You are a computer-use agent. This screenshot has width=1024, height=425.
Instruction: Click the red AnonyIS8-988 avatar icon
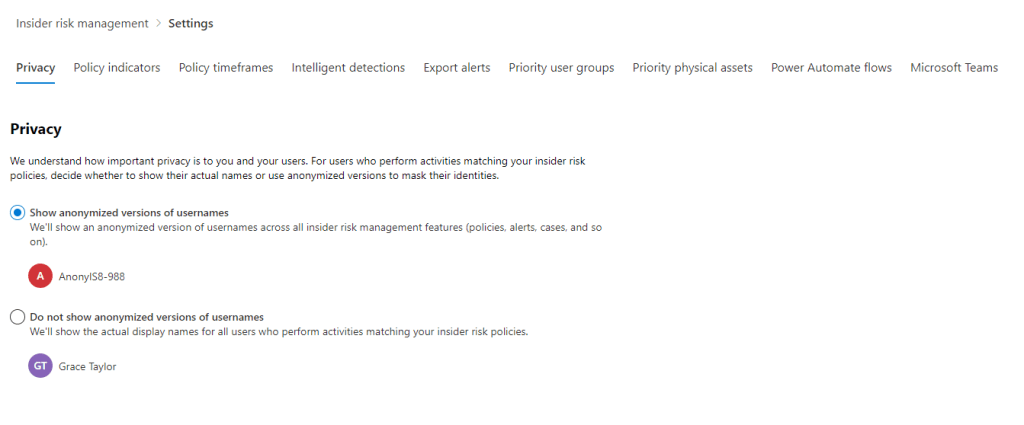point(40,276)
